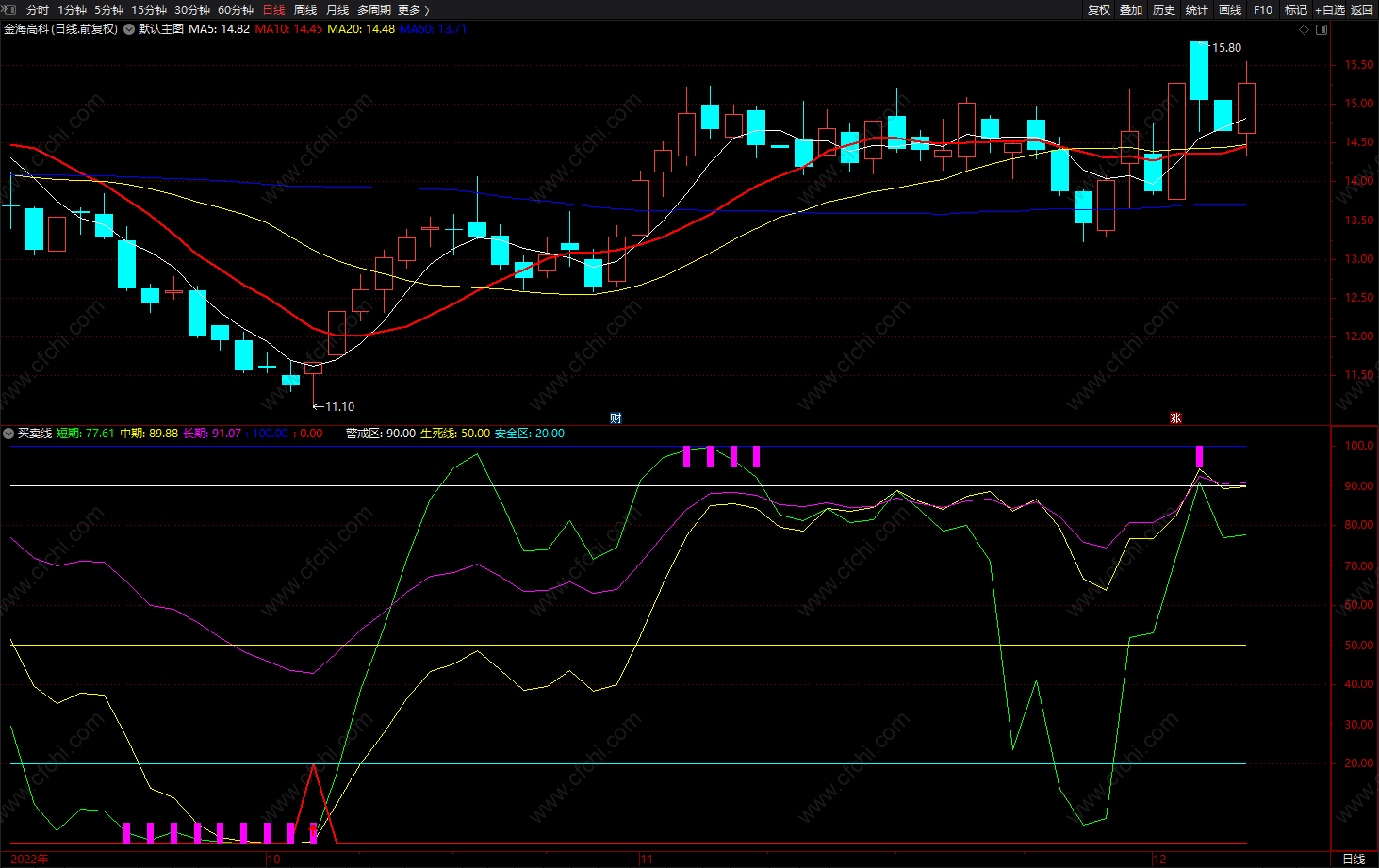
Task: Open the 多周期 multi-period view
Action: coord(374,9)
